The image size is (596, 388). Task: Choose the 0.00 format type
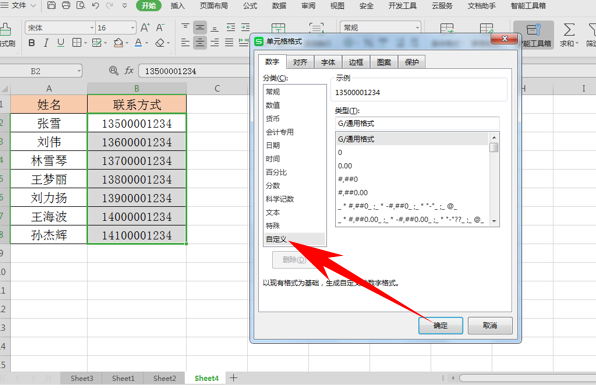click(412, 166)
